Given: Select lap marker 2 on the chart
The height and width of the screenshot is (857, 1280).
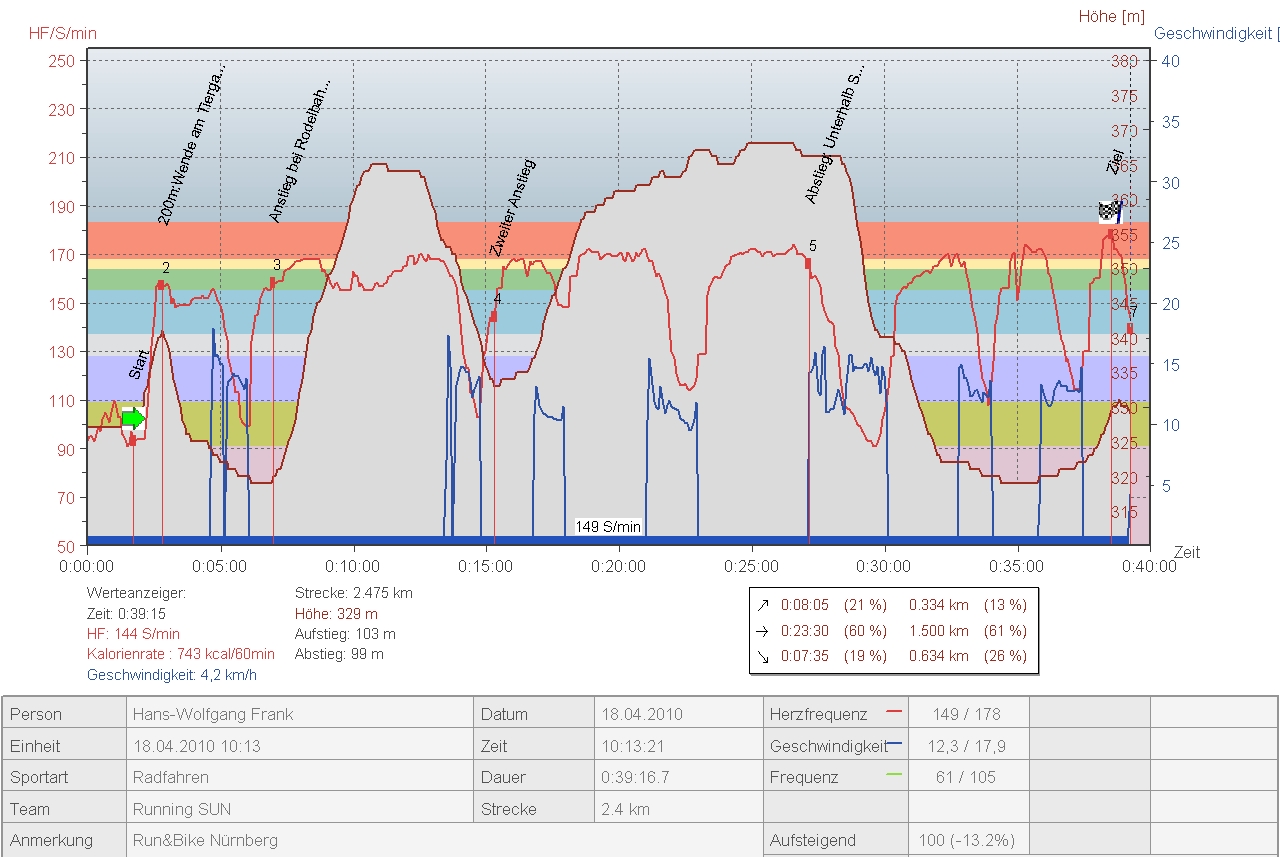Looking at the screenshot, I should click(161, 284).
